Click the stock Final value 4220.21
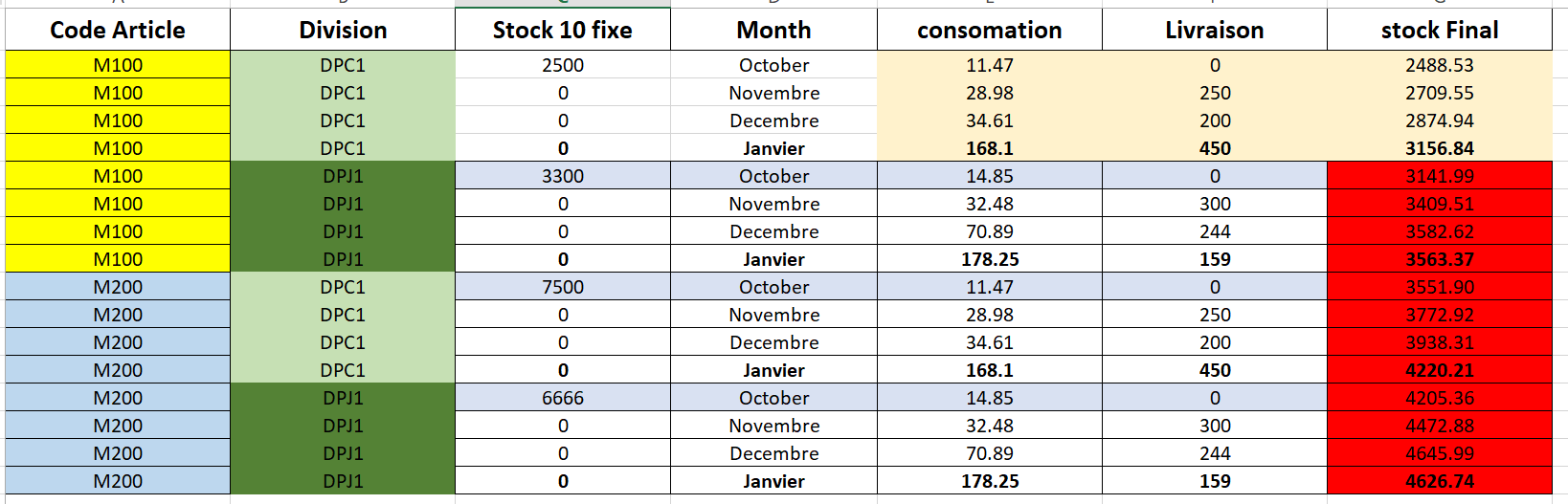 1439,370
